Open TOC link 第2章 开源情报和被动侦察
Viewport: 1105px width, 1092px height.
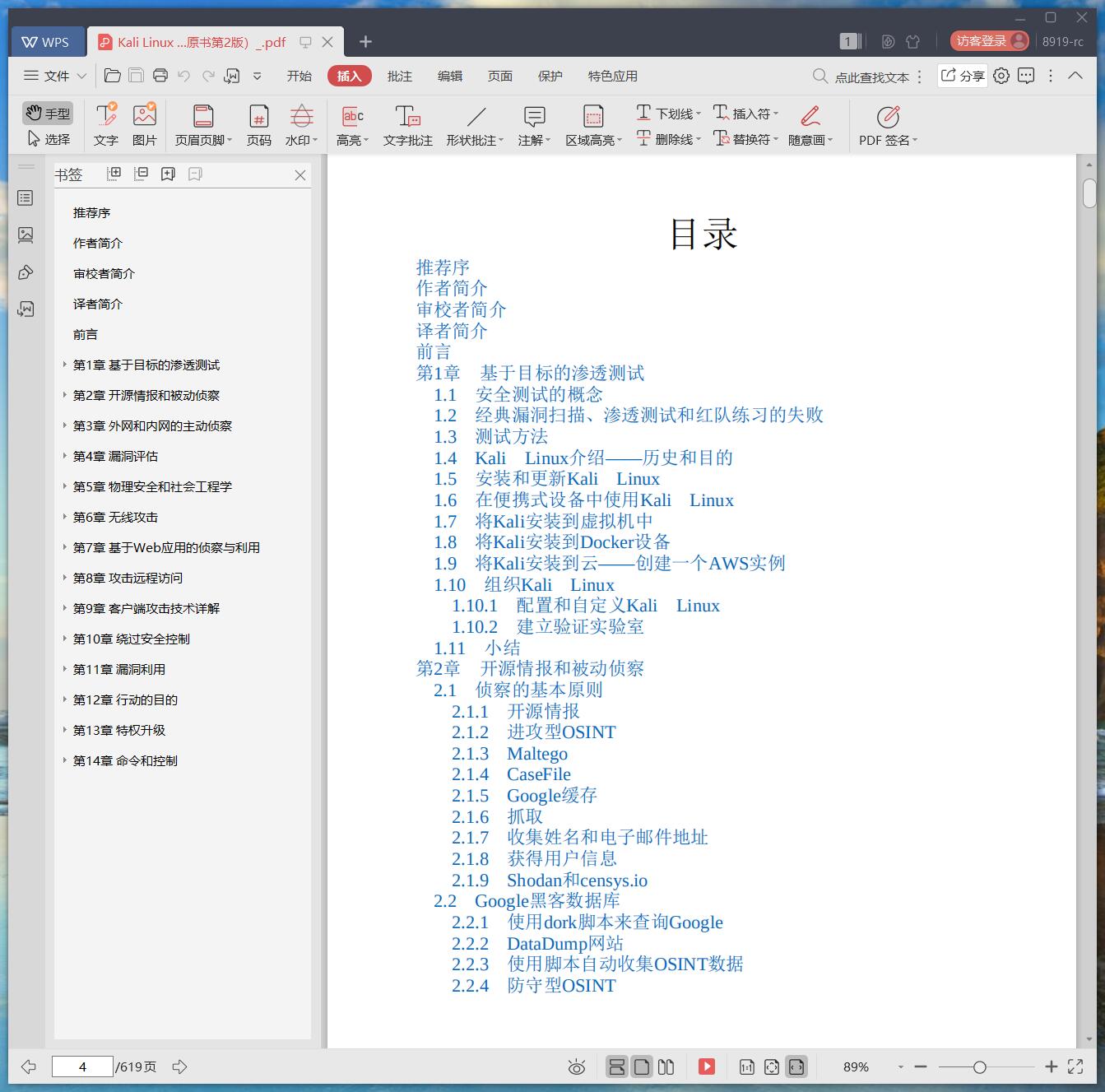coord(531,668)
